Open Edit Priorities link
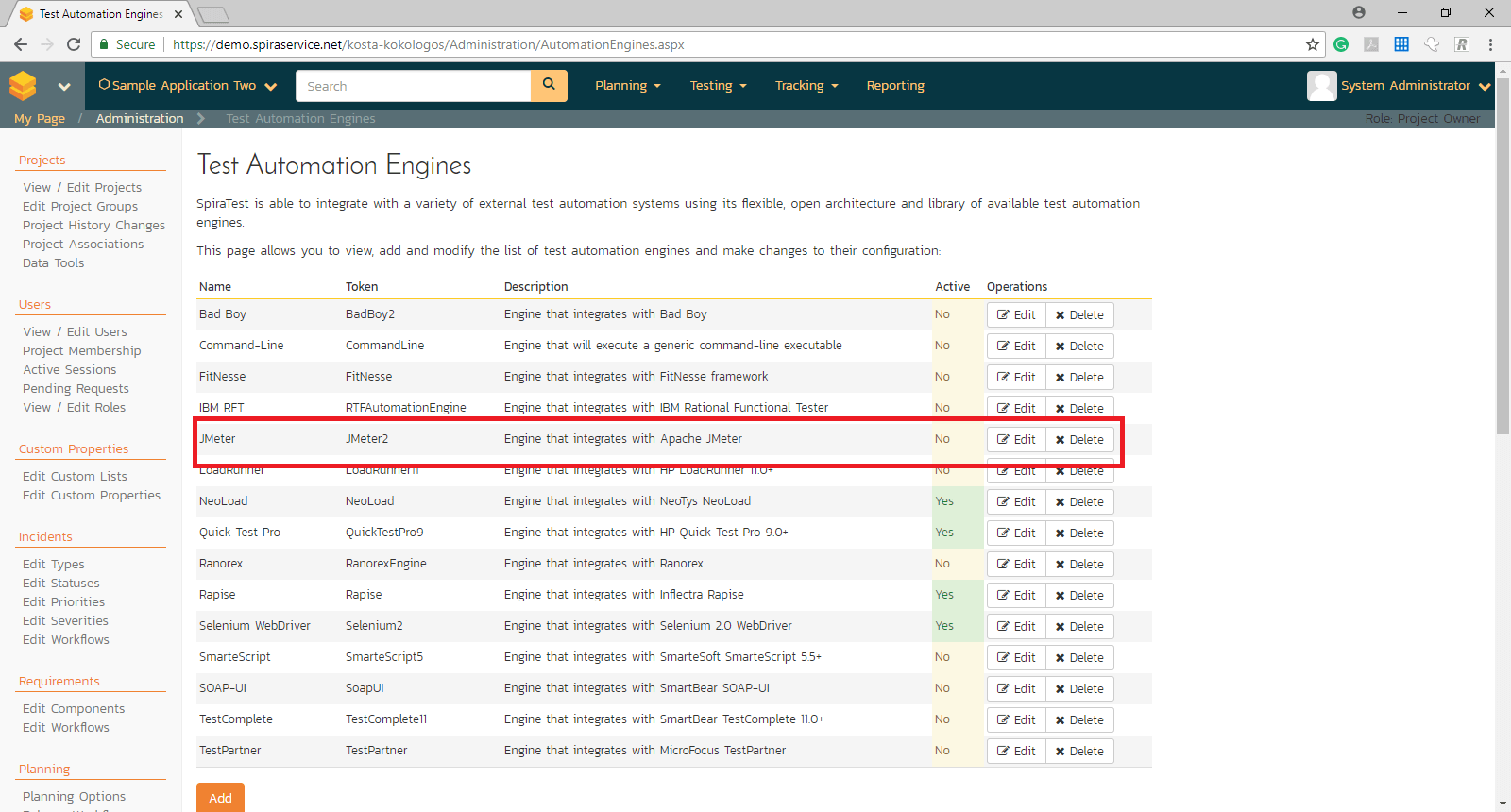1511x812 pixels. (x=64, y=602)
